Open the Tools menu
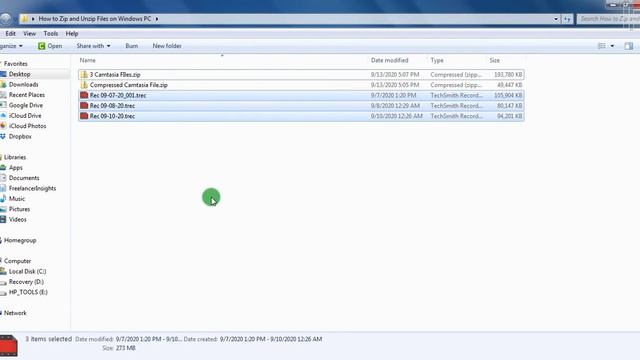The height and width of the screenshot is (360, 640). [51, 33]
